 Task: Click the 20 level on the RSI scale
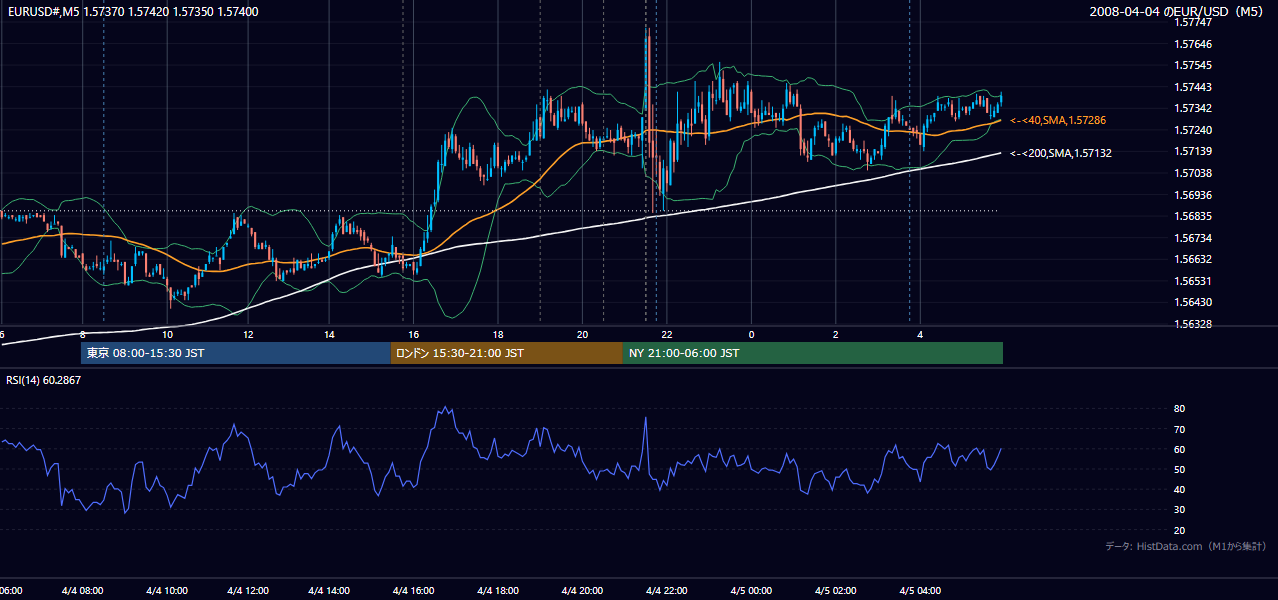[x=1180, y=530]
